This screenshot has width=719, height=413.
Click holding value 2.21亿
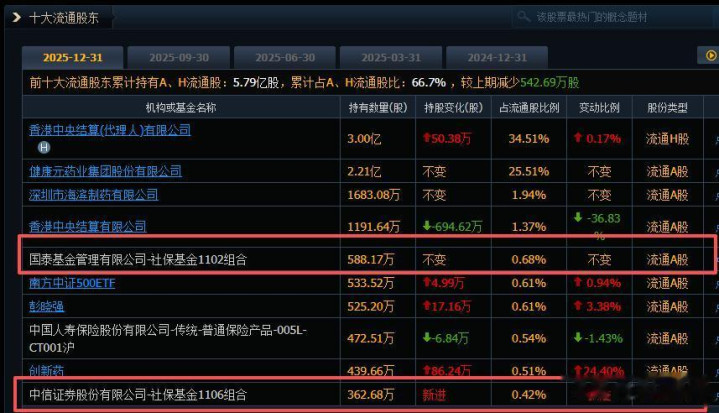click(x=364, y=171)
